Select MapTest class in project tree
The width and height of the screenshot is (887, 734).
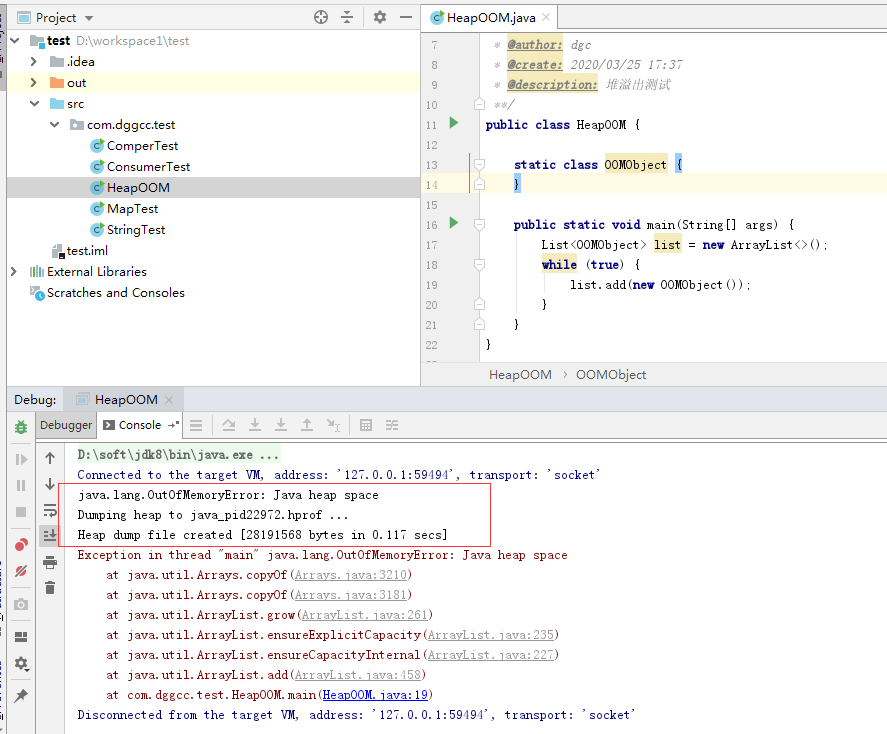pyautogui.click(x=132, y=209)
